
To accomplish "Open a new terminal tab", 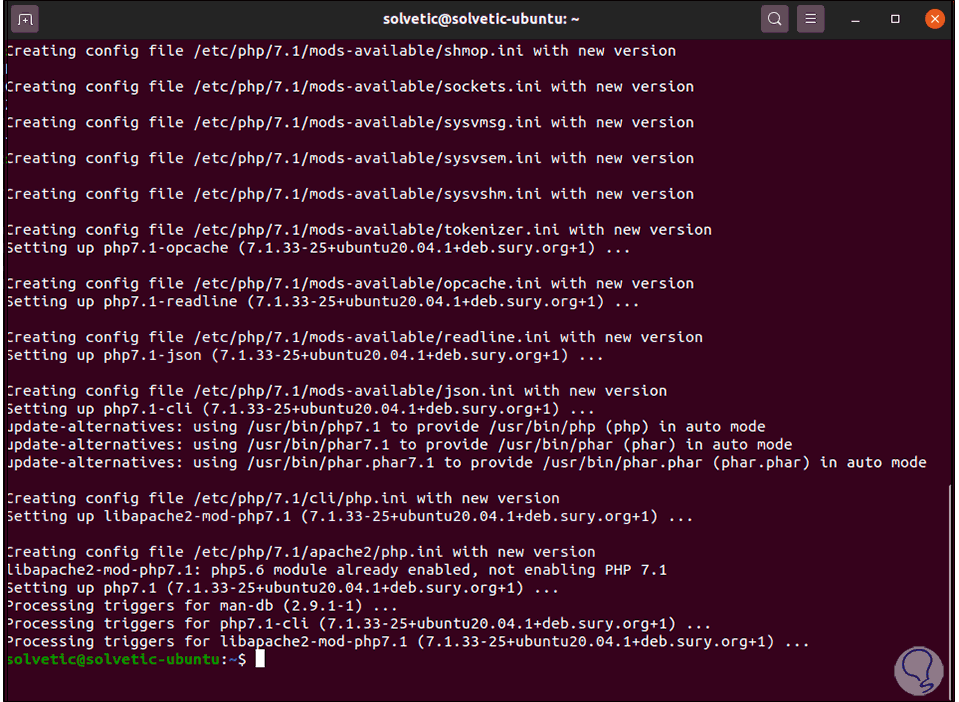I will [x=26, y=19].
